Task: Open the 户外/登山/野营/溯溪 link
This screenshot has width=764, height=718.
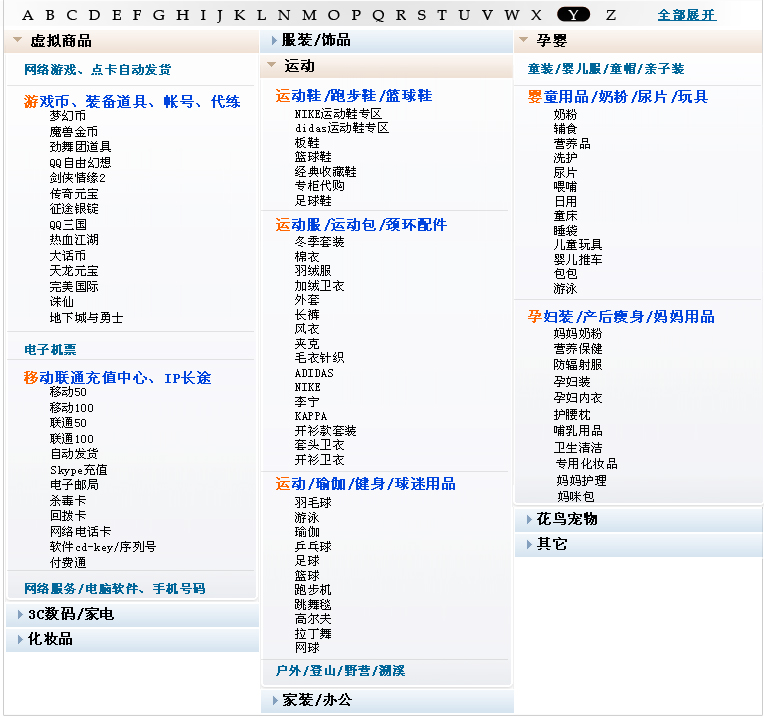Action: (340, 670)
